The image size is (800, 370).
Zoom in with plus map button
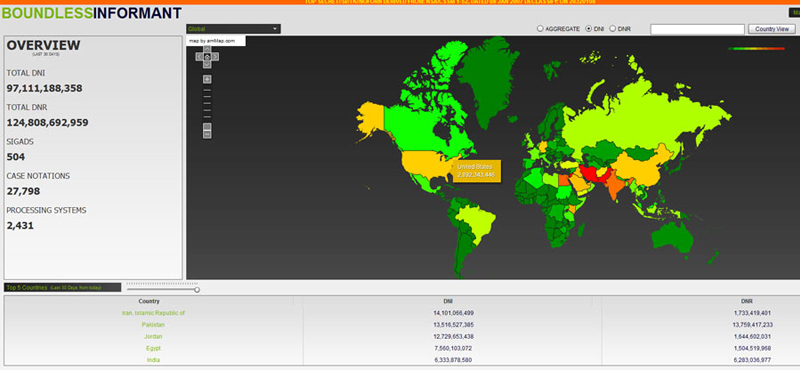207,79
